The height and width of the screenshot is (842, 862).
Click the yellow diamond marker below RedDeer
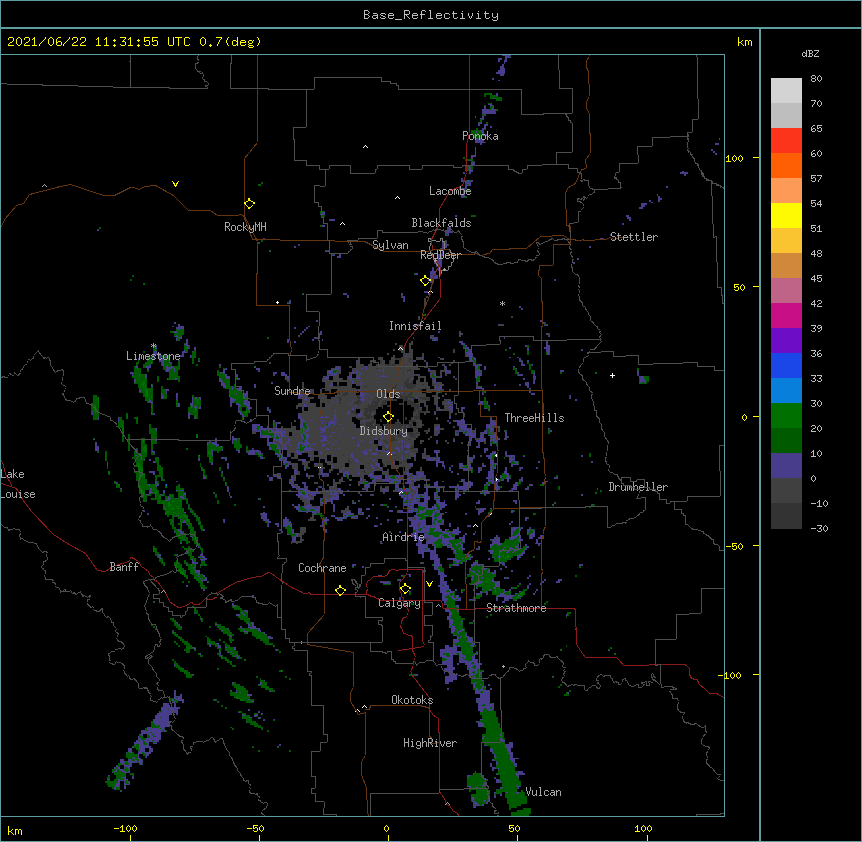coord(425,281)
